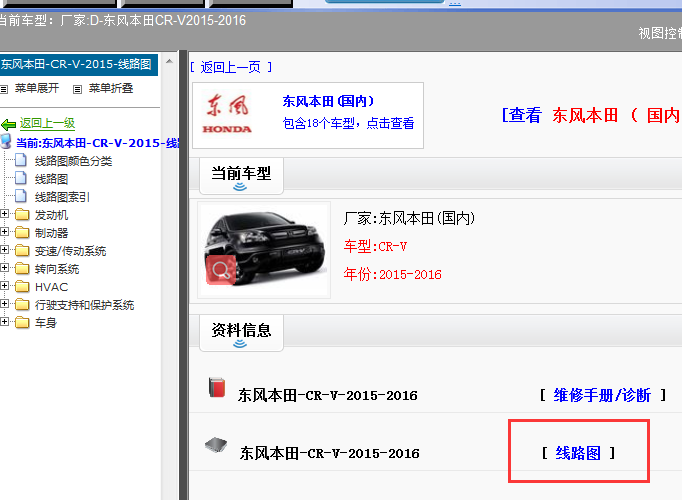Click 菜单展开 to expand menu
This screenshot has height=500, width=682.
point(37,88)
